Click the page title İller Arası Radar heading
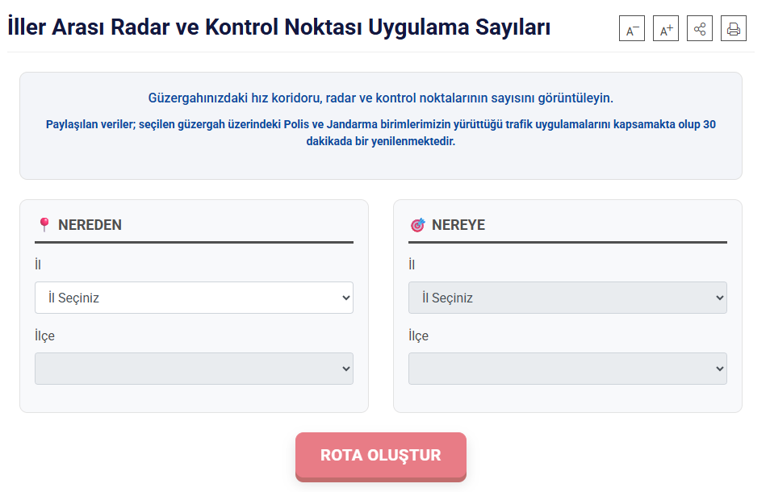Image resolution: width=770 pixels, height=492 pixels. 279,27
